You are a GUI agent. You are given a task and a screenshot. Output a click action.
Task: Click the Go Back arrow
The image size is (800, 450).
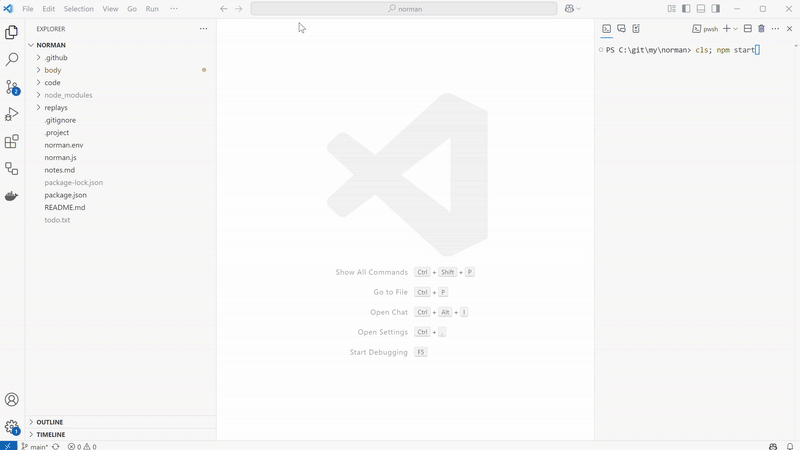click(x=223, y=9)
